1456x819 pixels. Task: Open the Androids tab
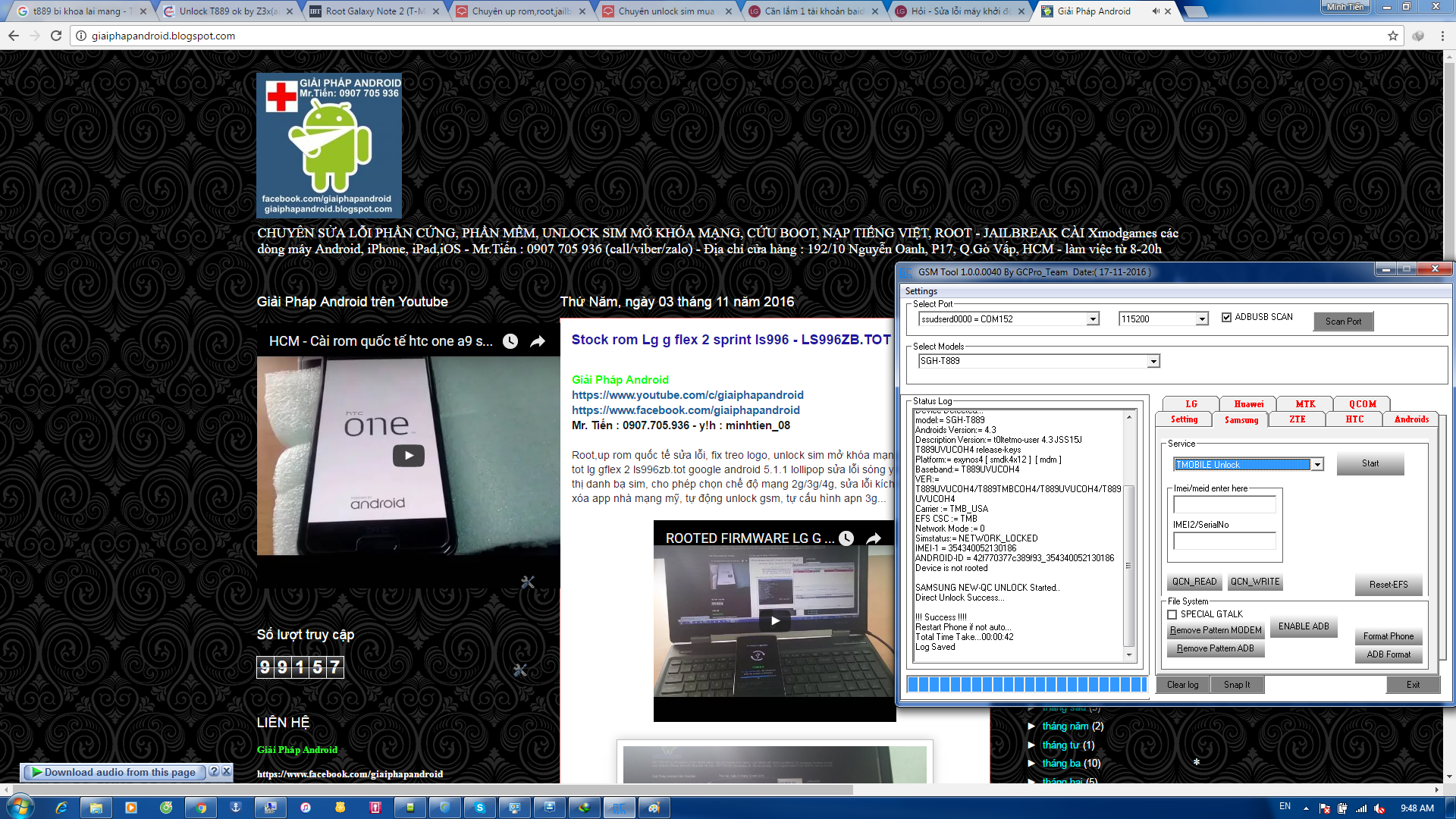point(1411,419)
